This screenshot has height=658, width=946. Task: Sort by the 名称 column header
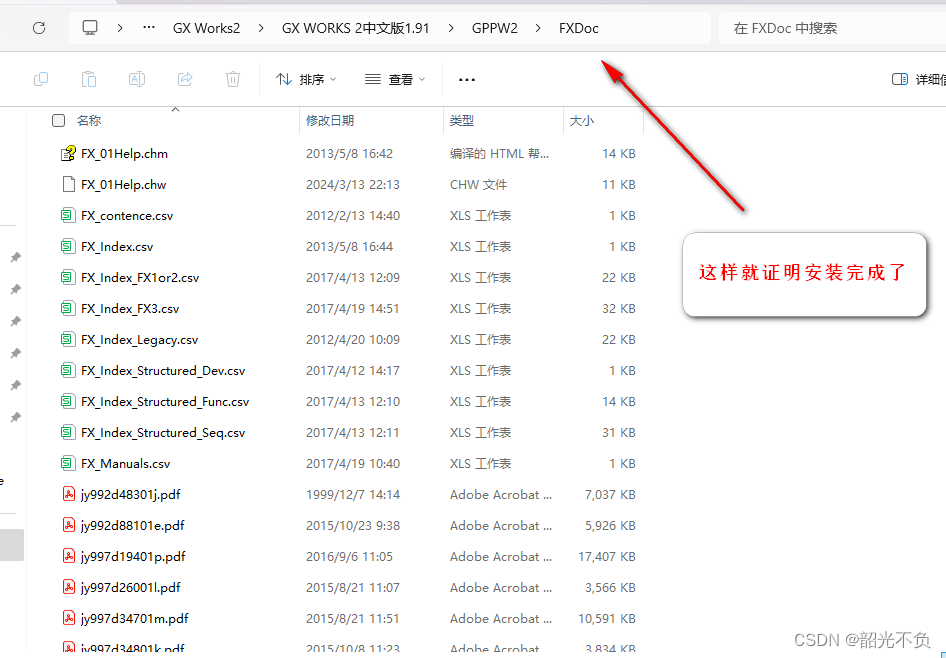pyautogui.click(x=89, y=121)
